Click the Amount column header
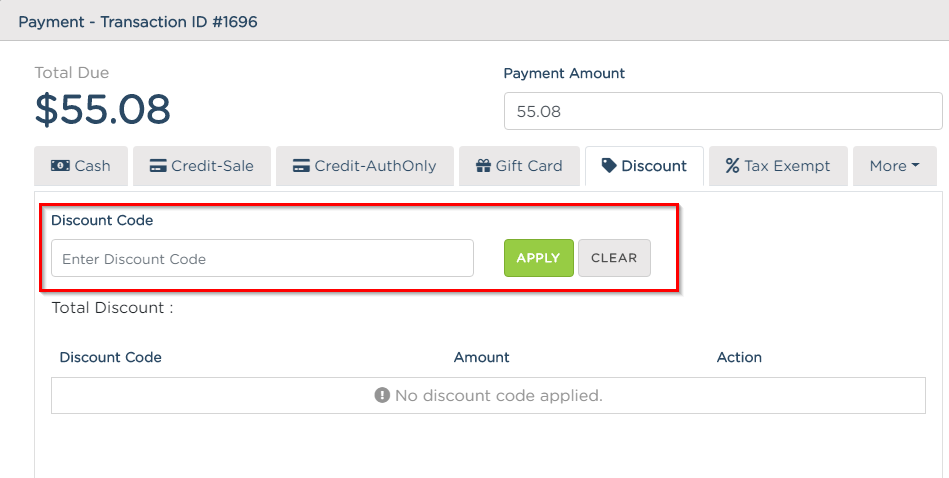The height and width of the screenshot is (478, 949). tap(482, 358)
